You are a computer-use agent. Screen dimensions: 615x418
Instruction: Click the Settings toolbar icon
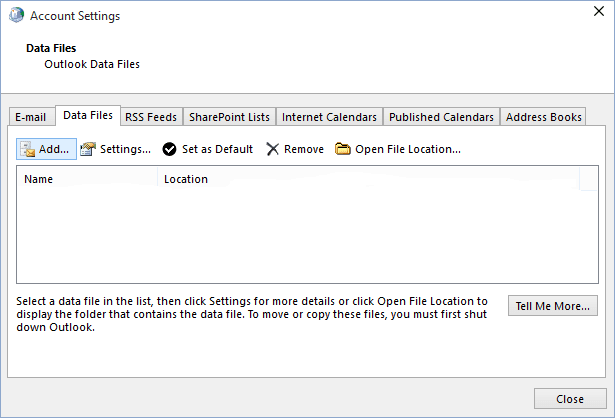point(88,149)
